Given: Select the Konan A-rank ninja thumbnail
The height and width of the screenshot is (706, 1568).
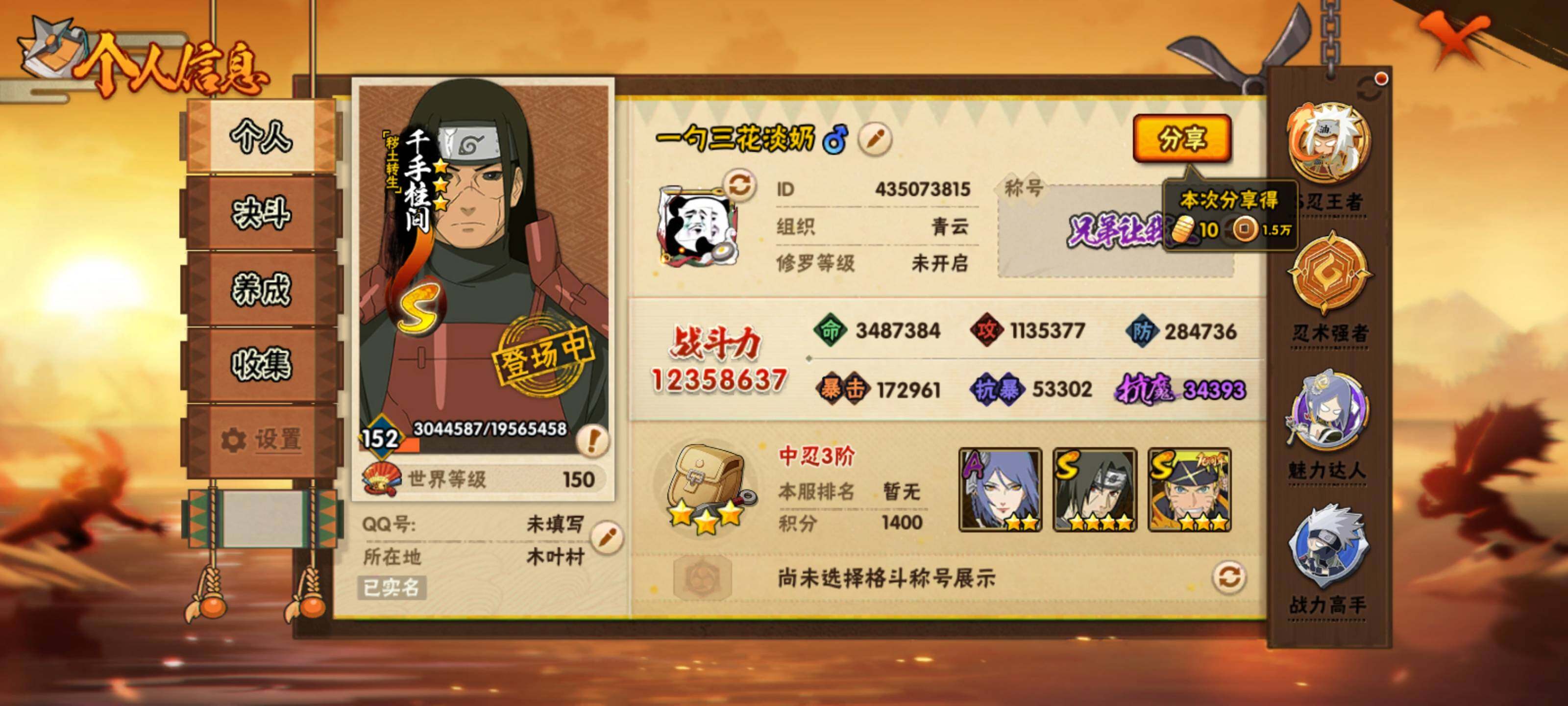Looking at the screenshot, I should (1000, 490).
